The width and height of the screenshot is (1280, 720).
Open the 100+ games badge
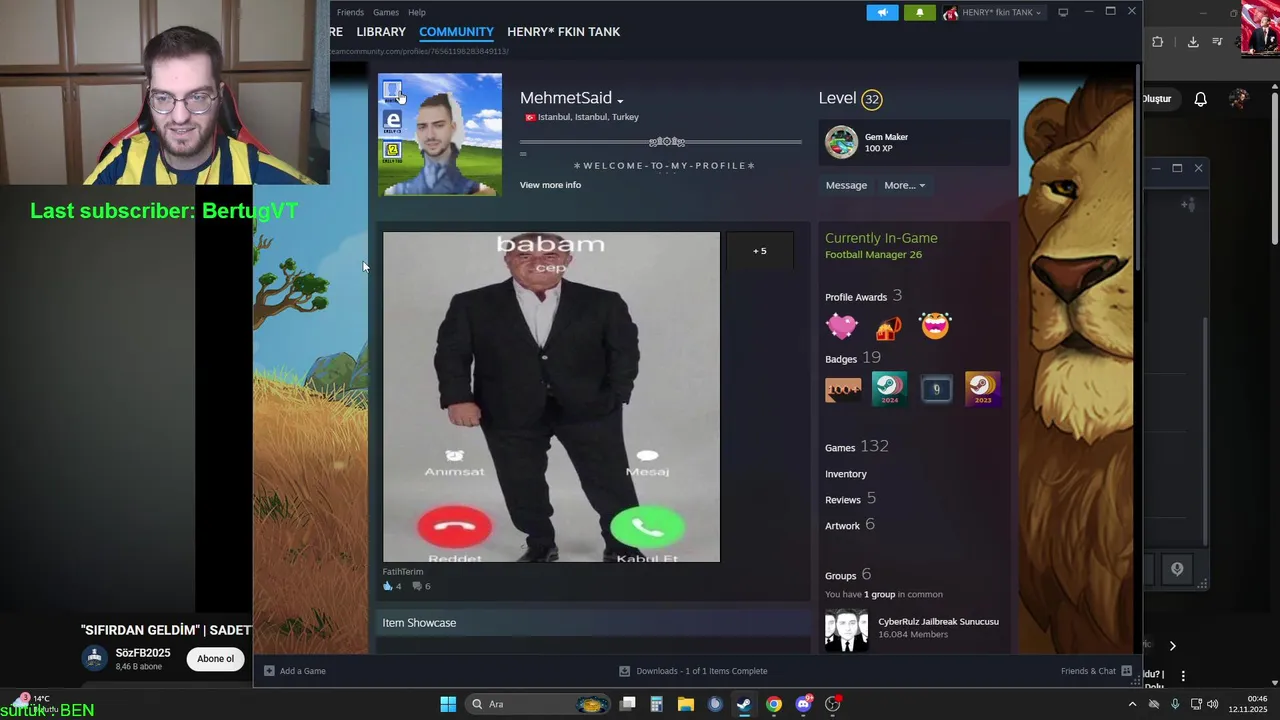843,389
